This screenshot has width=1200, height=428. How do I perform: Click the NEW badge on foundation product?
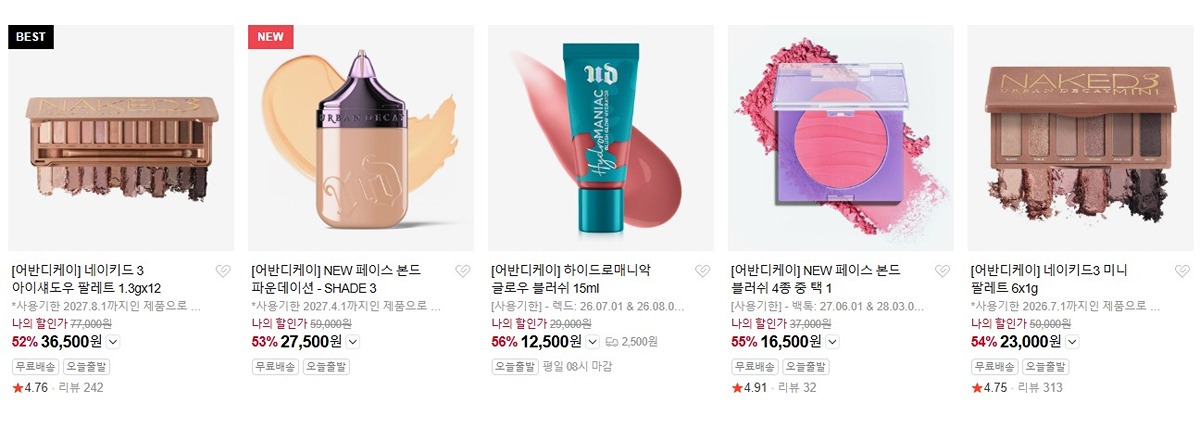270,37
